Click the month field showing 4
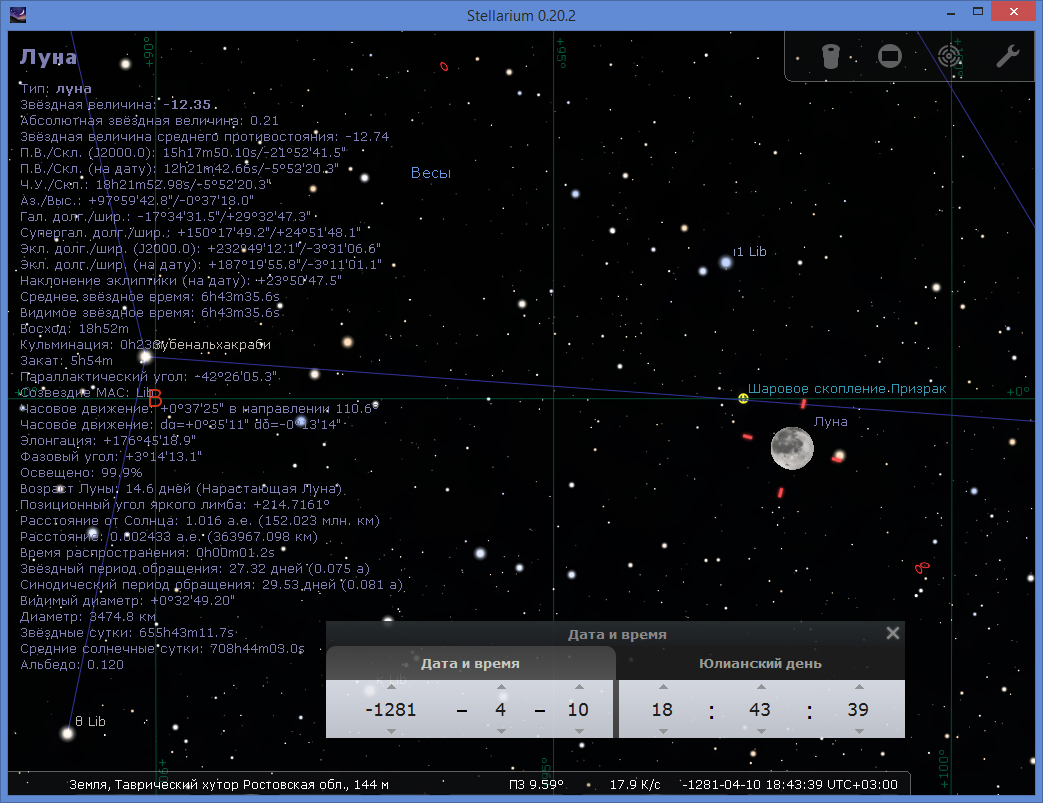Image resolution: width=1043 pixels, height=803 pixels. [x=501, y=710]
